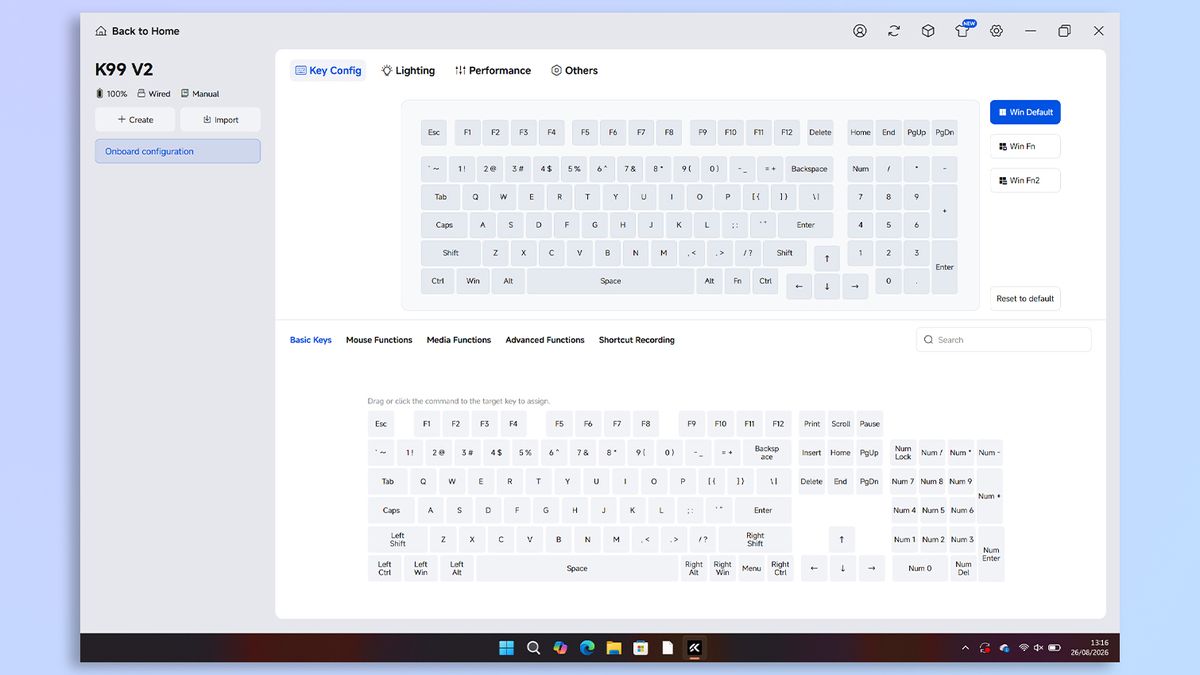The width and height of the screenshot is (1200, 675).
Task: Choose the Right Win command key
Action: (722, 568)
